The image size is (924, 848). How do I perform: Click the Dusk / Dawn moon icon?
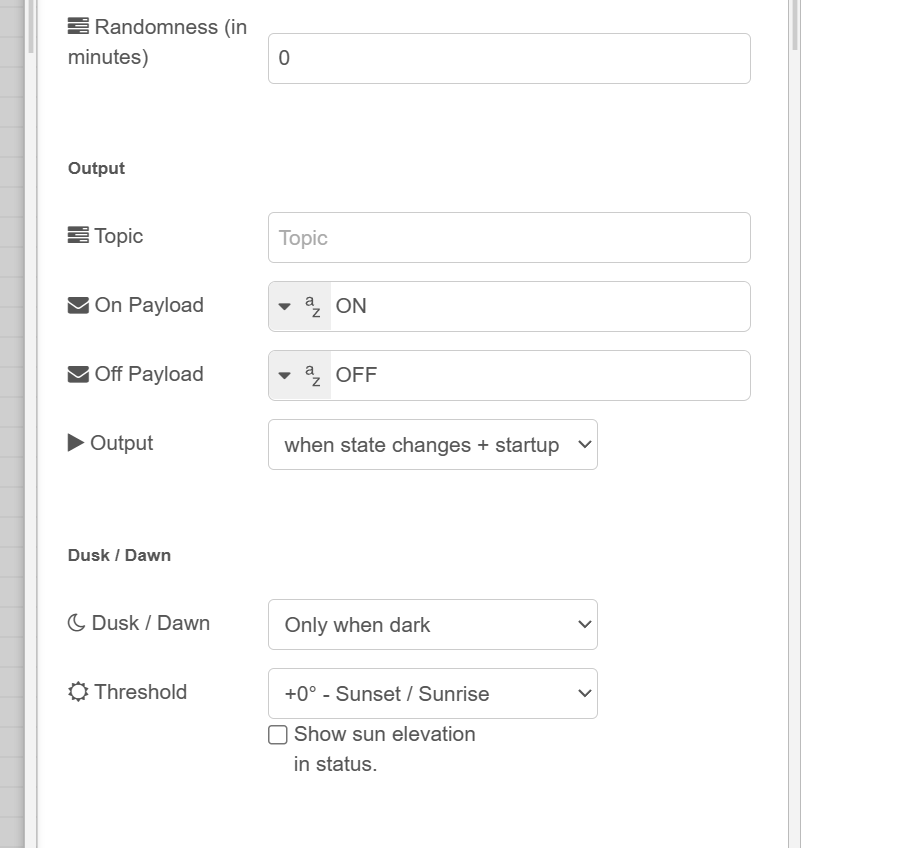pyautogui.click(x=77, y=623)
